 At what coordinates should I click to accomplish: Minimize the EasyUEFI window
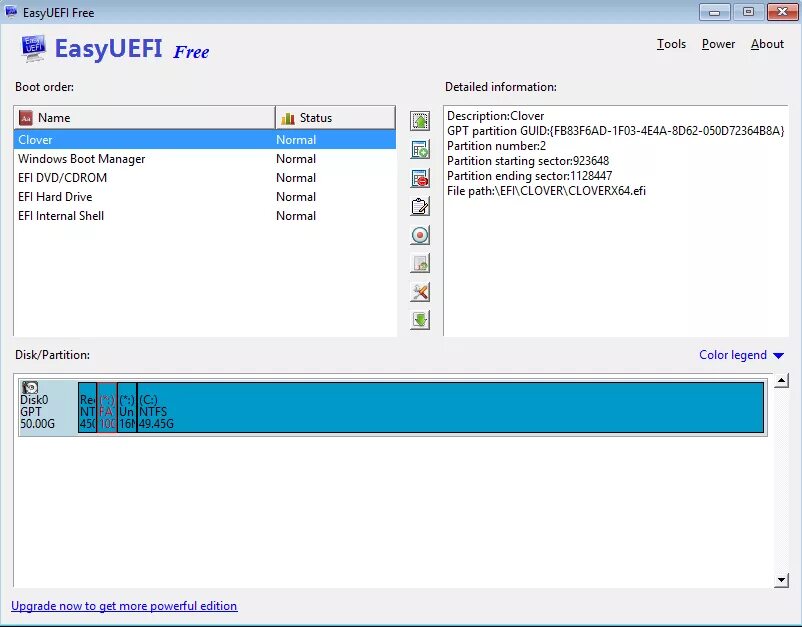coord(715,12)
